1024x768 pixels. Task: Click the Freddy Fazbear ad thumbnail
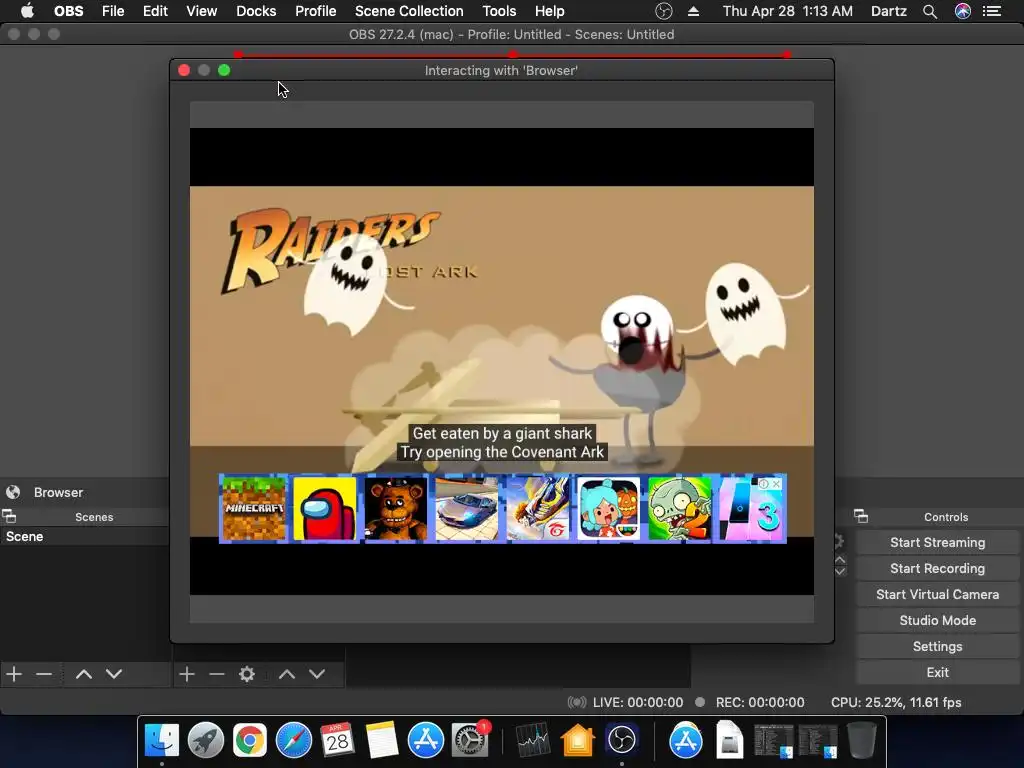pos(396,508)
